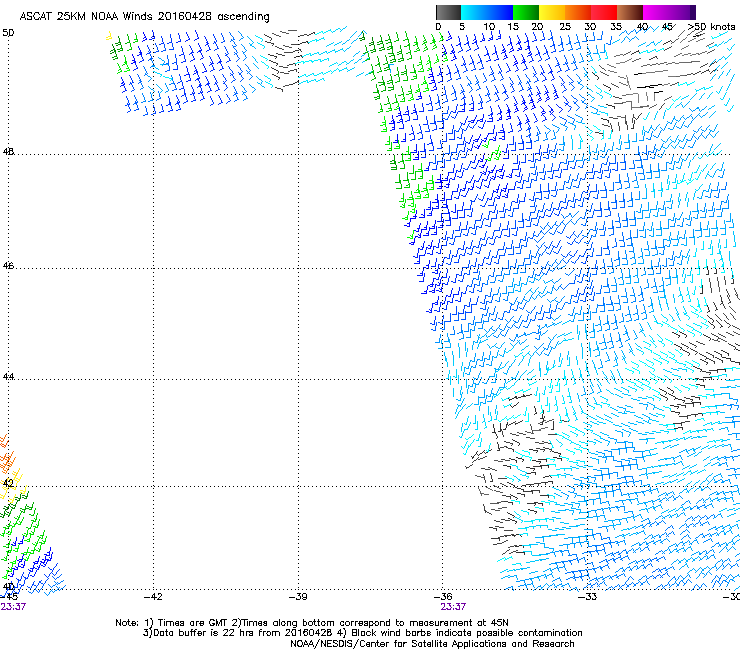740x650 pixels.
Task: Click the 'Data buffer is 22 hrs' note
Action: (362, 633)
